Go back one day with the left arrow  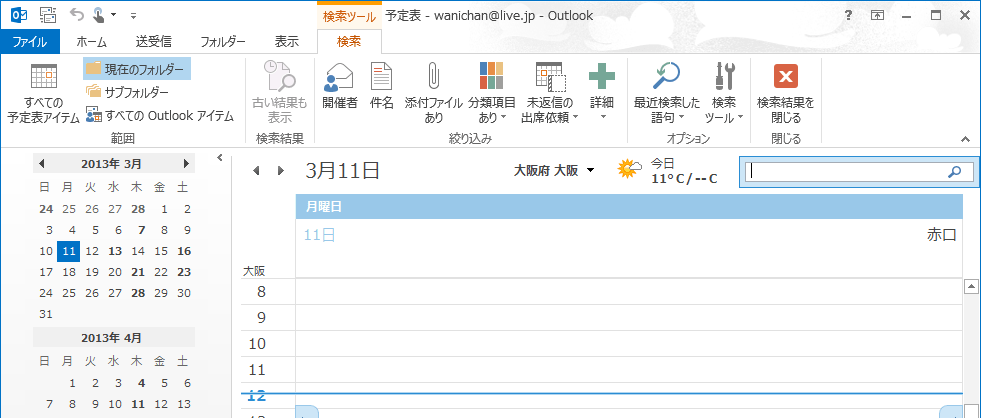point(256,171)
